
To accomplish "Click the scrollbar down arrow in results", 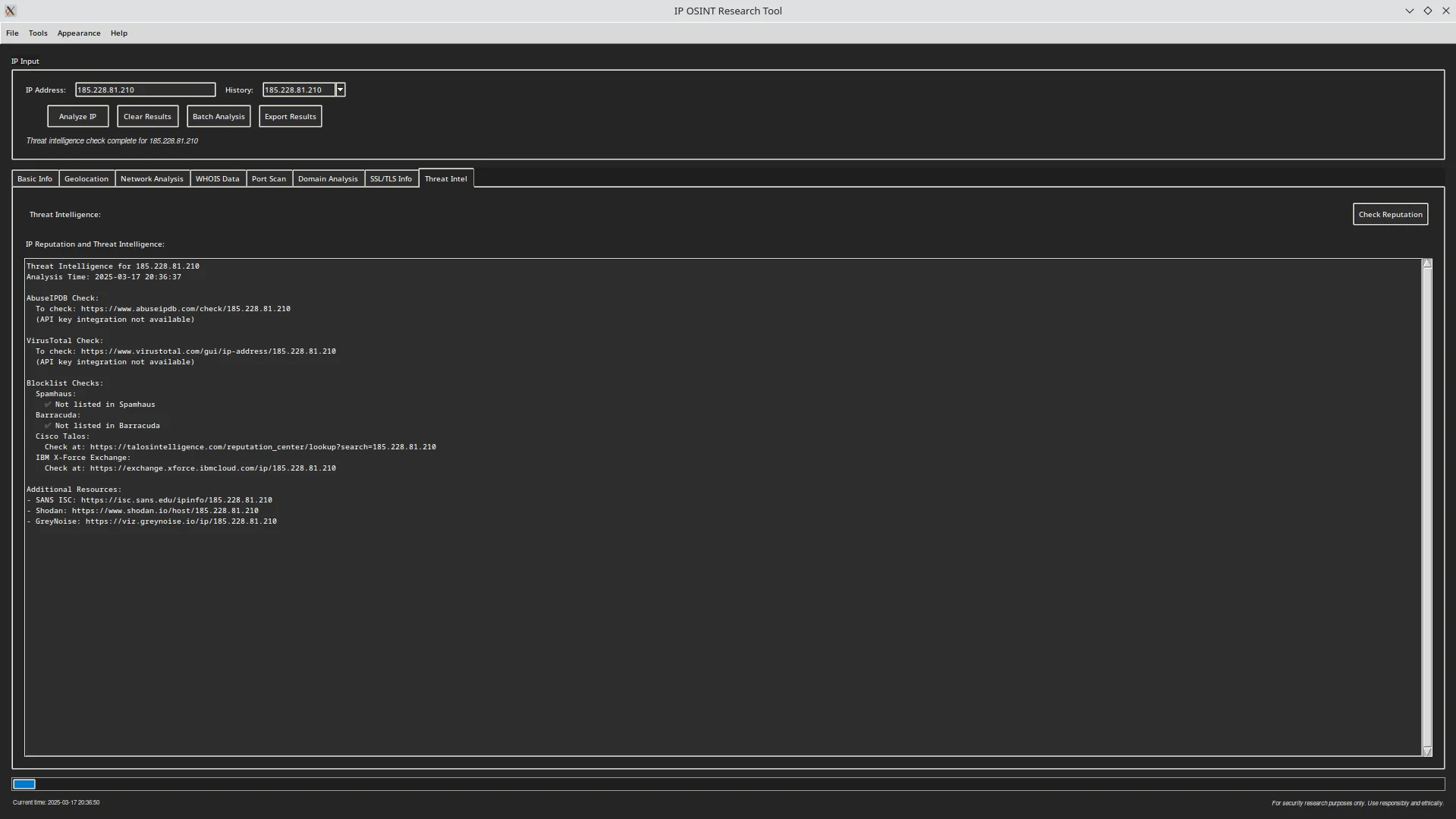I will [x=1427, y=751].
